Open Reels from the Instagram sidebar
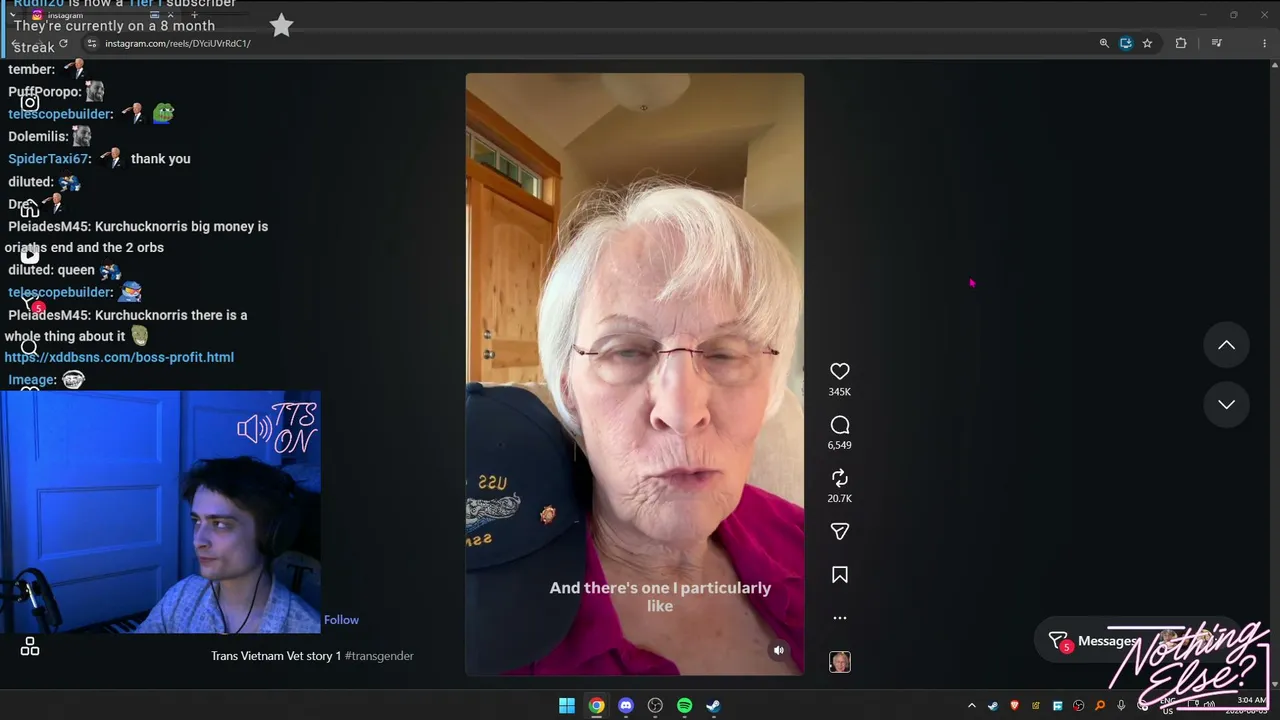Viewport: 1280px width, 720px height. [x=30, y=255]
